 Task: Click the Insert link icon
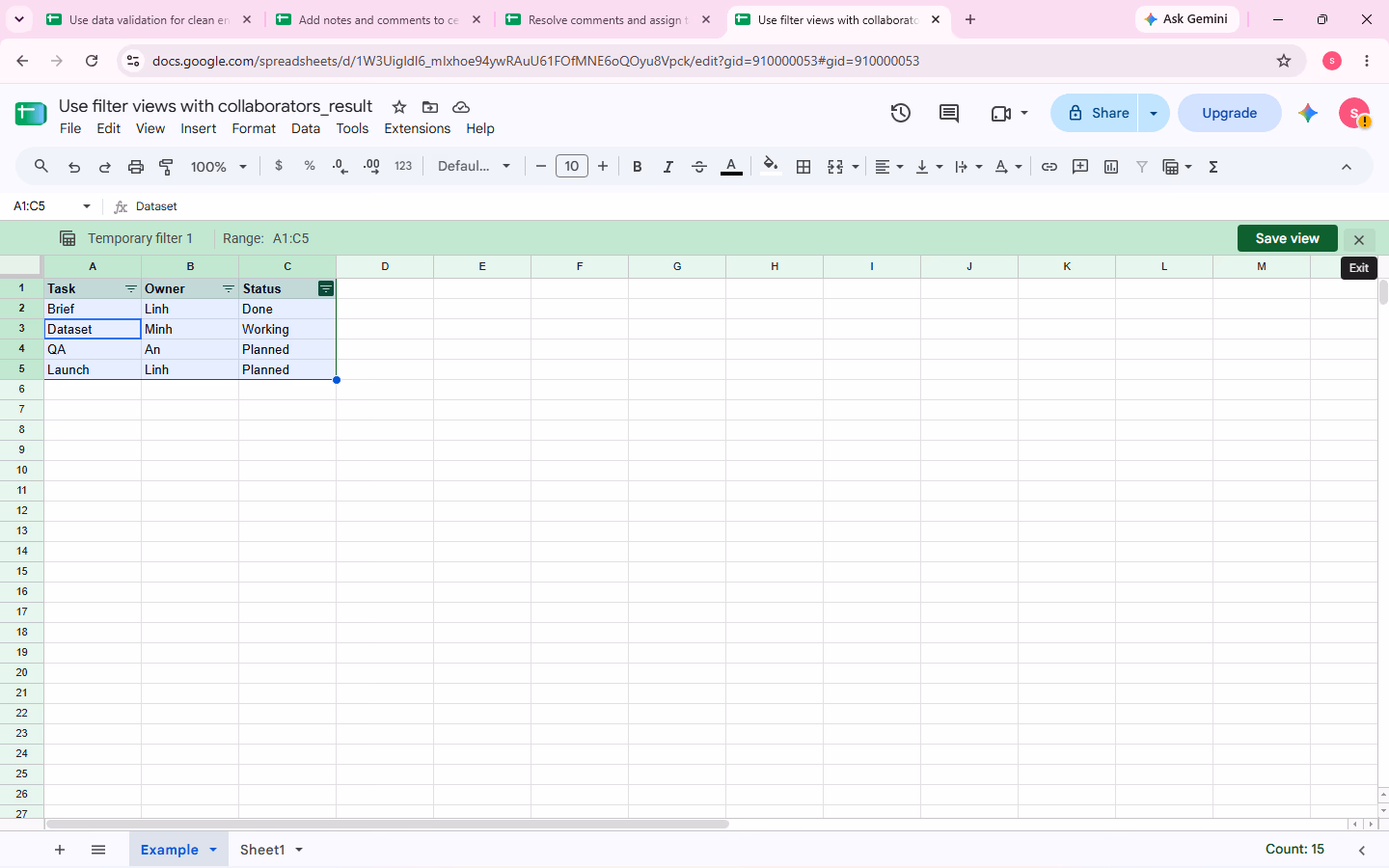tap(1049, 167)
